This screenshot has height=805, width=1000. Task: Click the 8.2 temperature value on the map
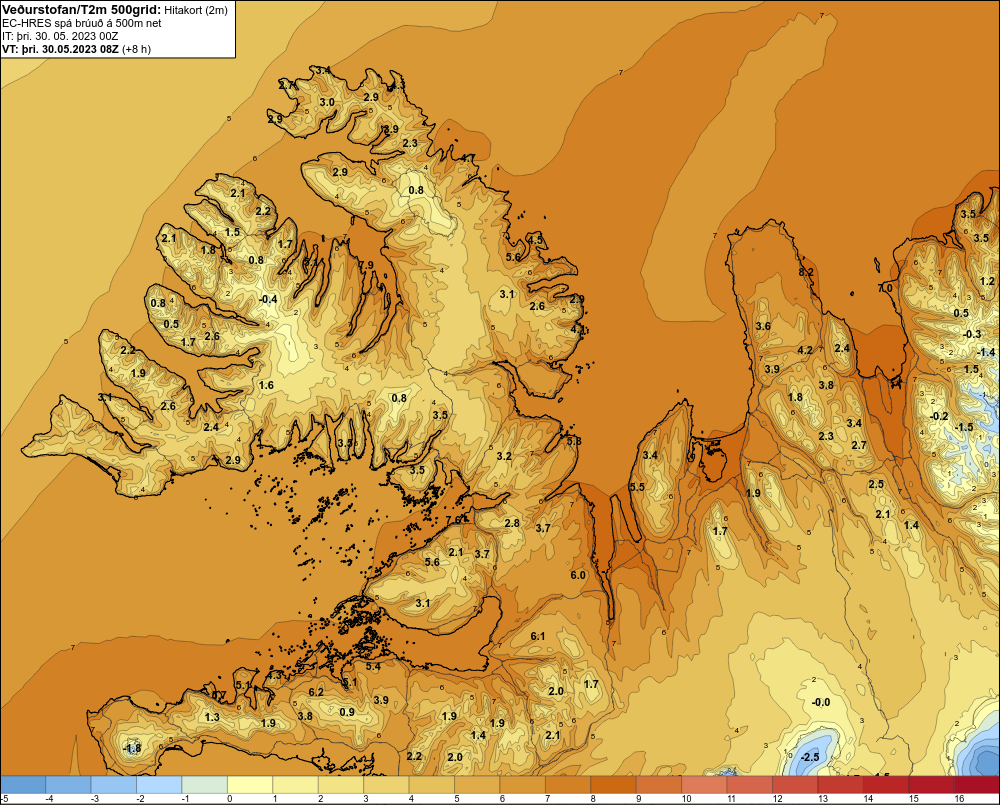(x=806, y=272)
